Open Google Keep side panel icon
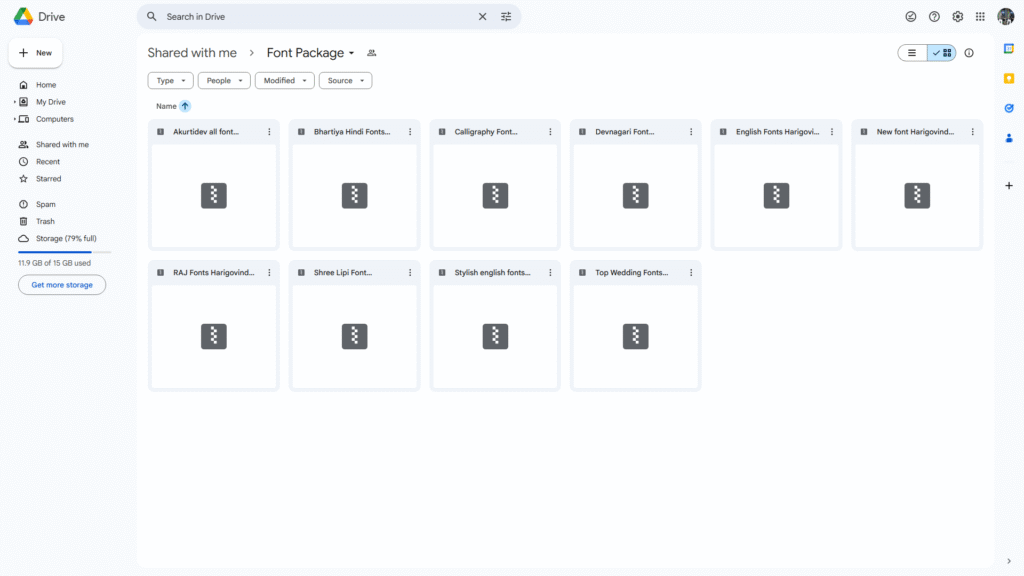The width and height of the screenshot is (1024, 576). 1009,78
